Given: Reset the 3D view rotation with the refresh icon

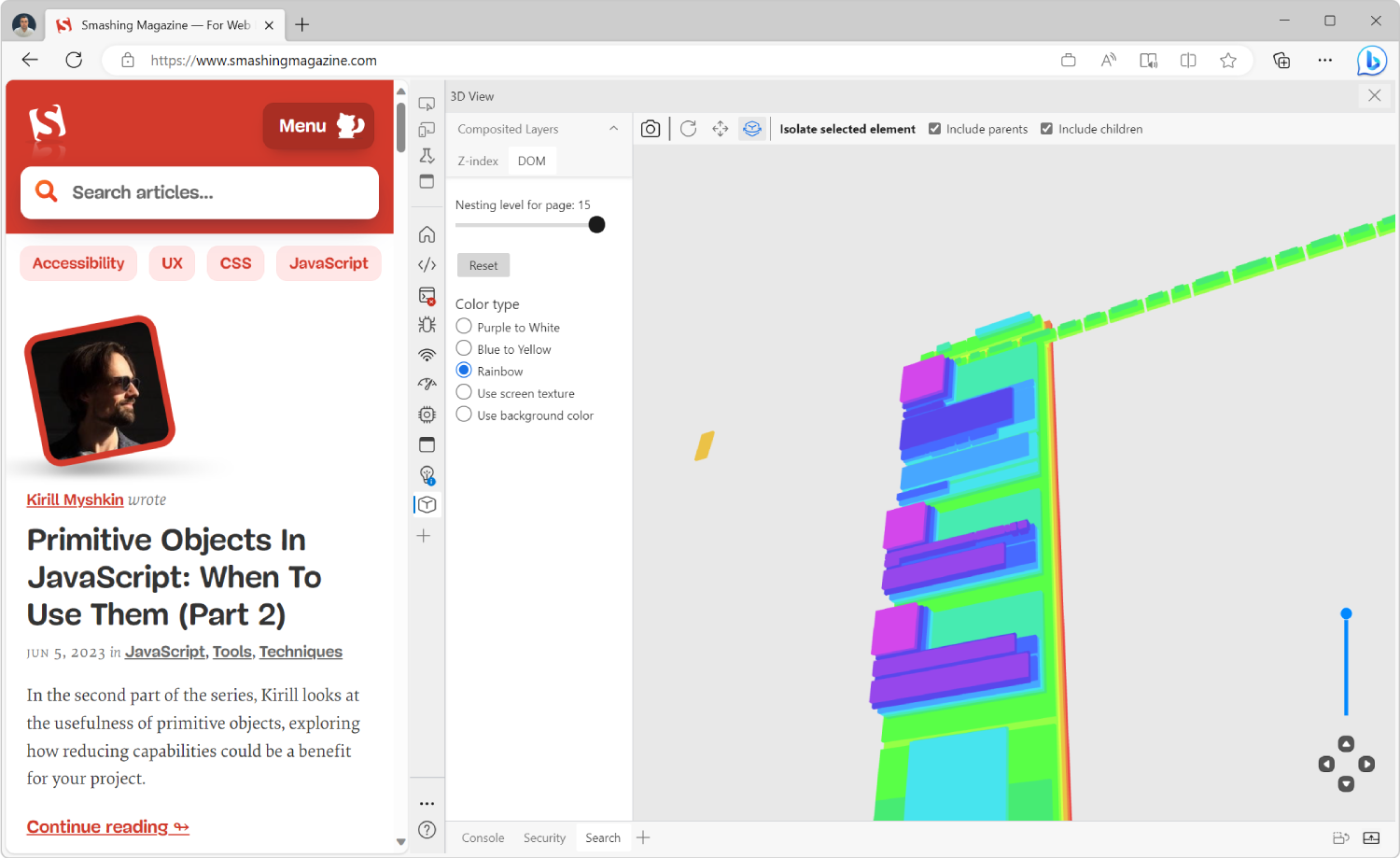Looking at the screenshot, I should pos(688,129).
